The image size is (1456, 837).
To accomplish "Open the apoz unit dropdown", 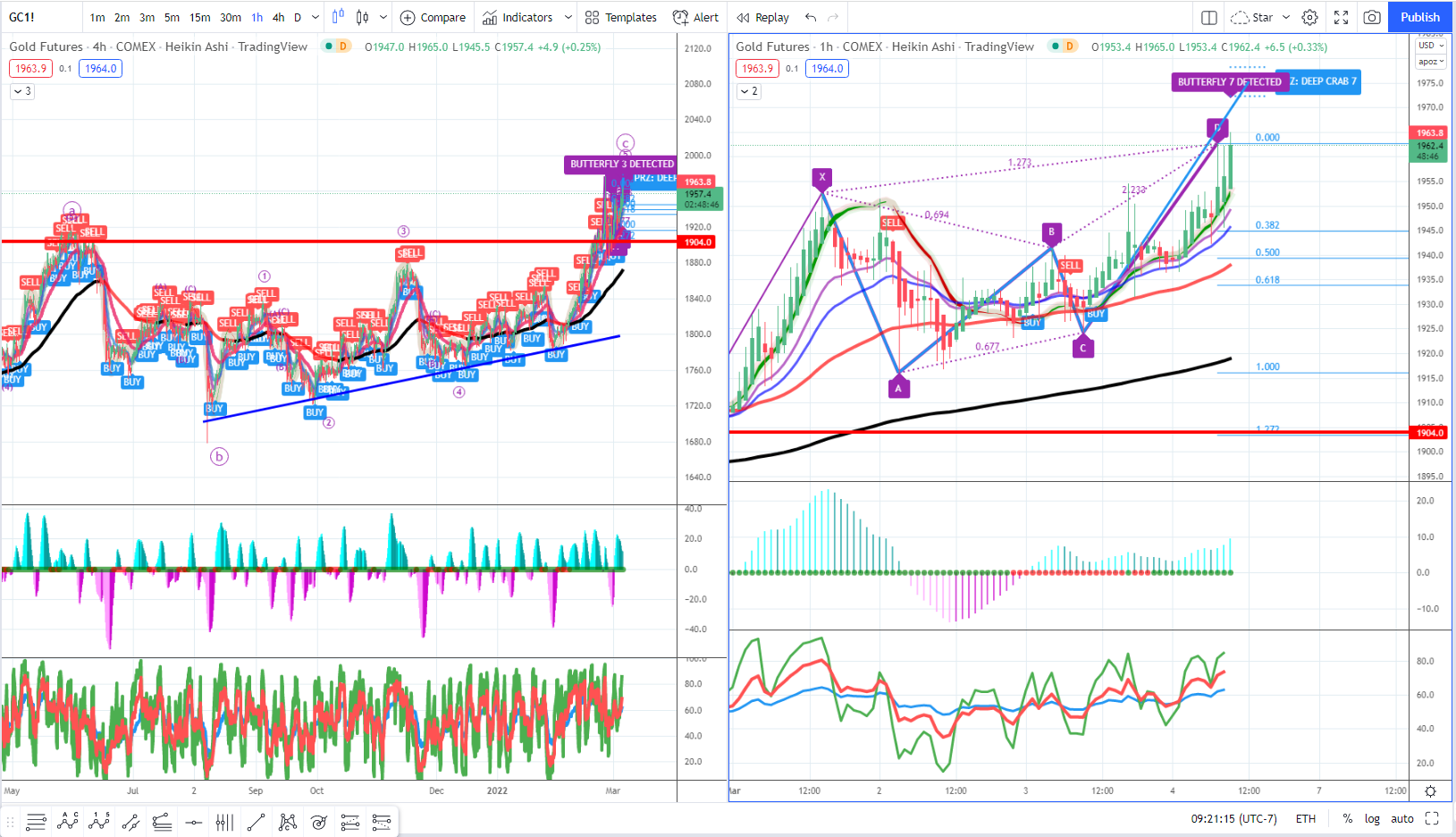I will coord(1431,62).
